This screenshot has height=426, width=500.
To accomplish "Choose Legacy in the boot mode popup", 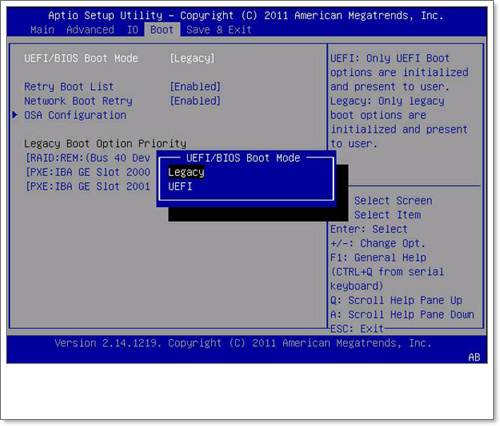I will tap(186, 172).
